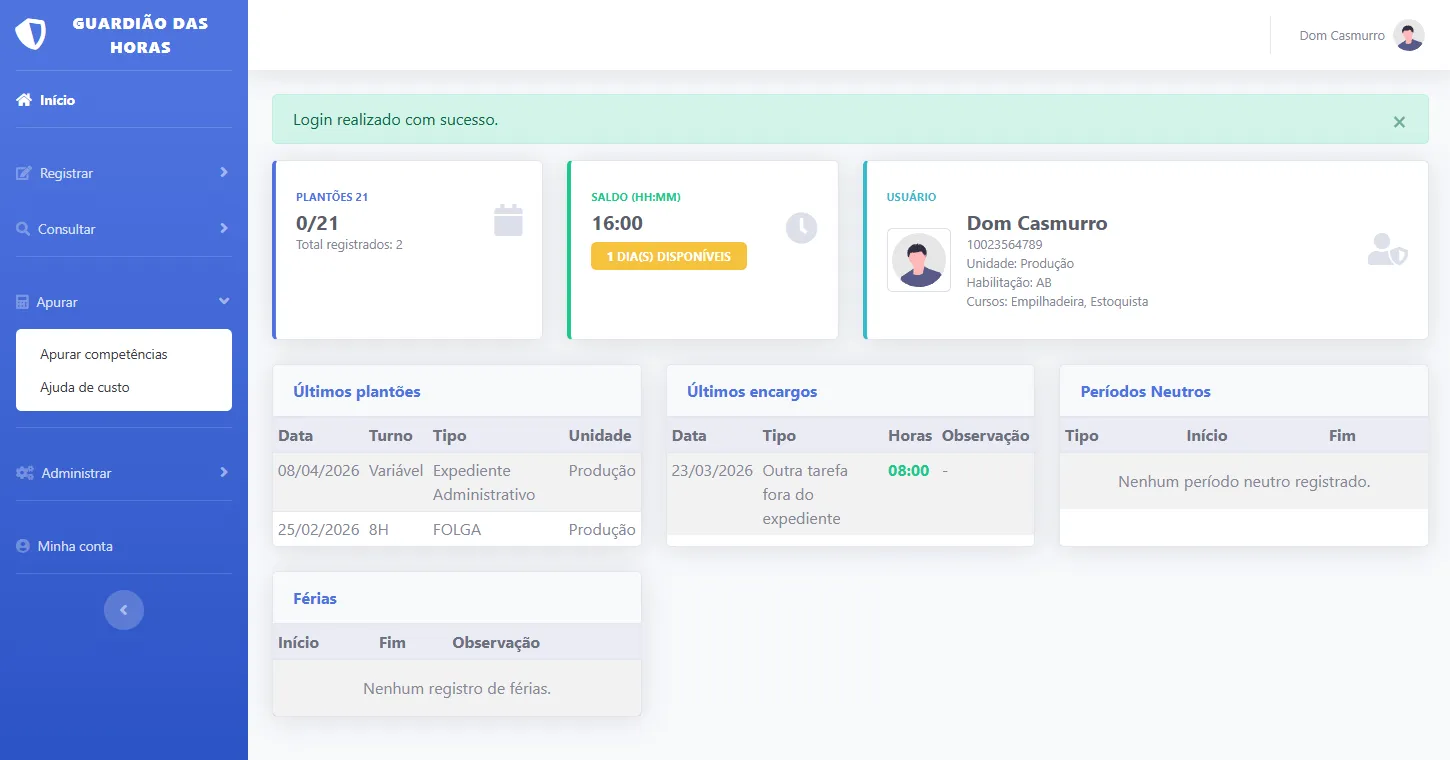
Task: Click the Dom Casmurro name in Usuário card
Action: (1037, 223)
